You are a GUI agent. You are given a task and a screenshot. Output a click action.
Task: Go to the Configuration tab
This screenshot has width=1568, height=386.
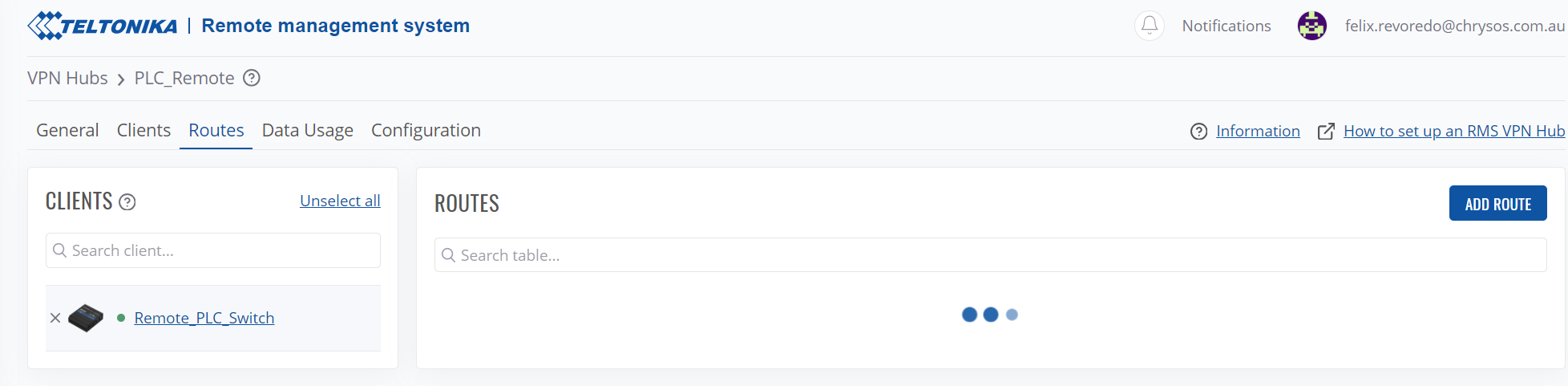pyautogui.click(x=426, y=130)
